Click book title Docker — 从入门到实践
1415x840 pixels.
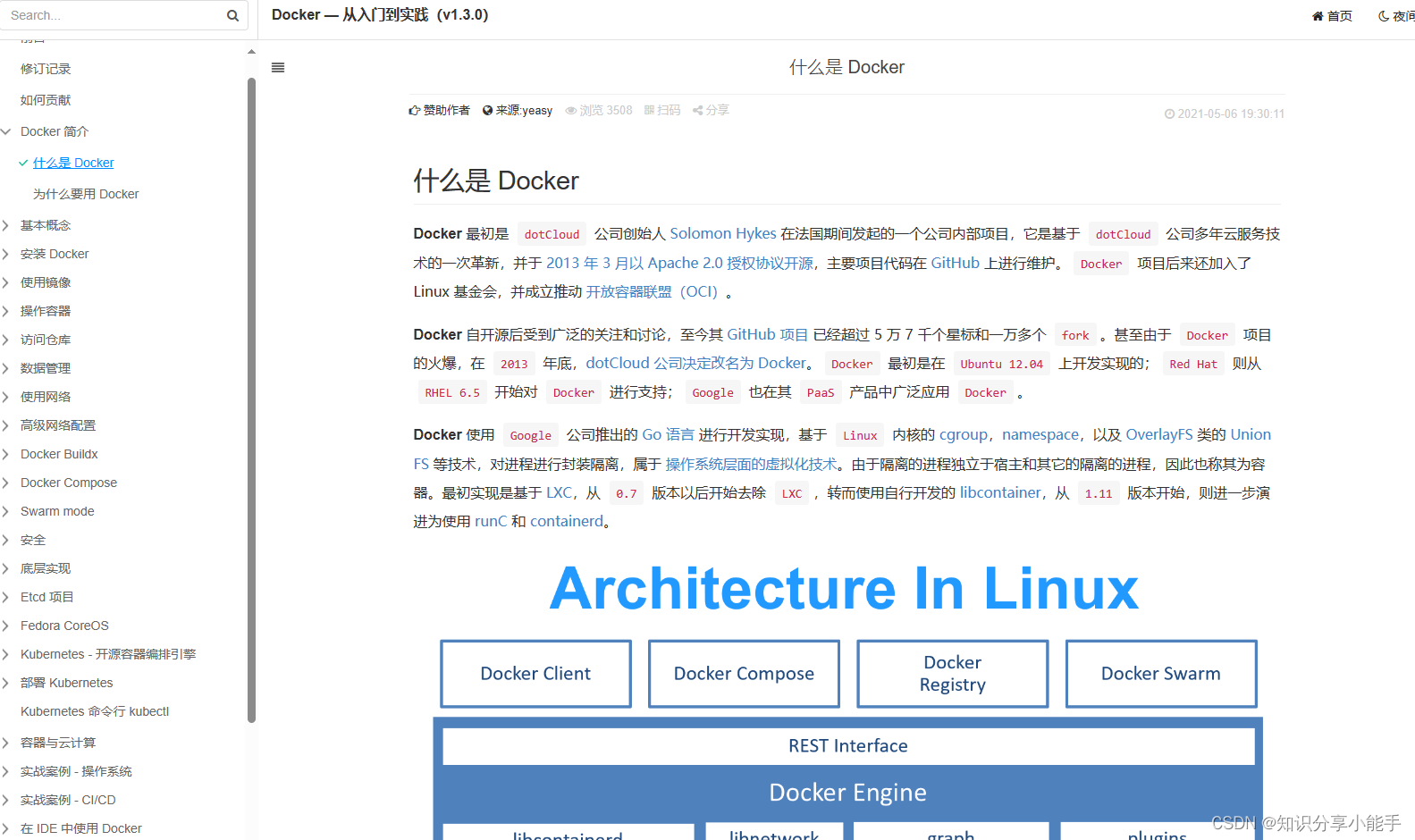click(x=380, y=14)
